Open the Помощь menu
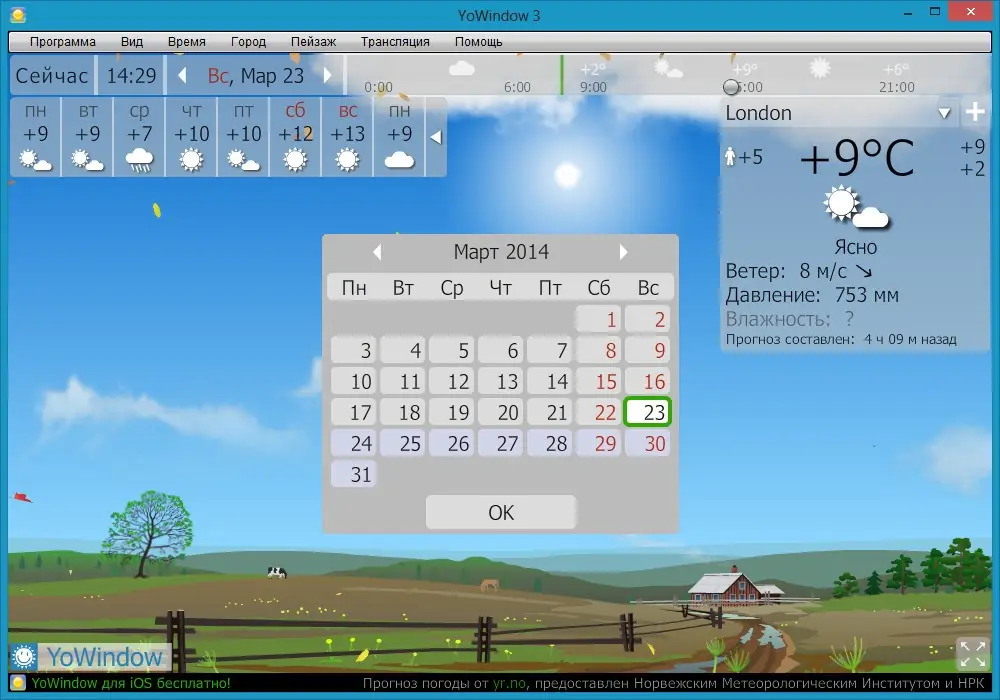Image resolution: width=1000 pixels, height=700 pixels. (478, 41)
